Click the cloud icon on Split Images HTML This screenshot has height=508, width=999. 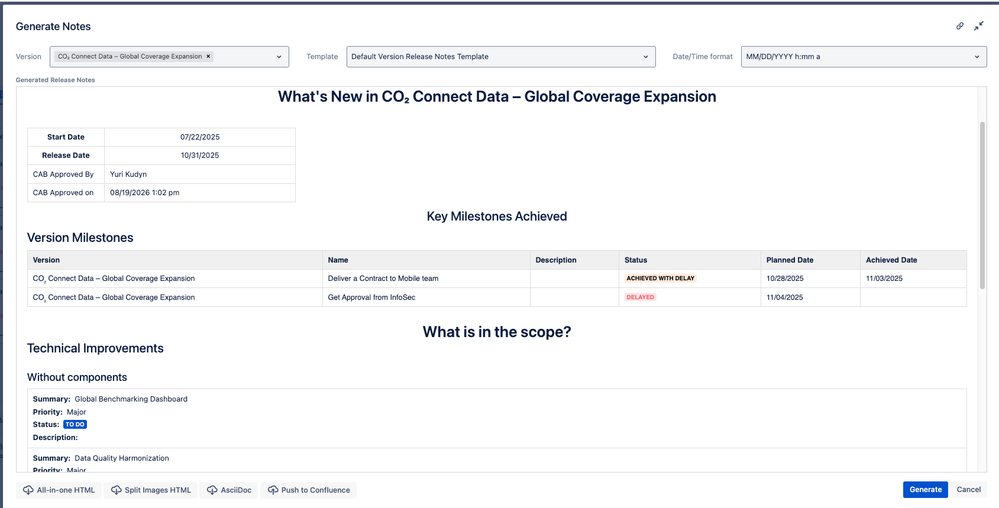[x=116, y=490]
